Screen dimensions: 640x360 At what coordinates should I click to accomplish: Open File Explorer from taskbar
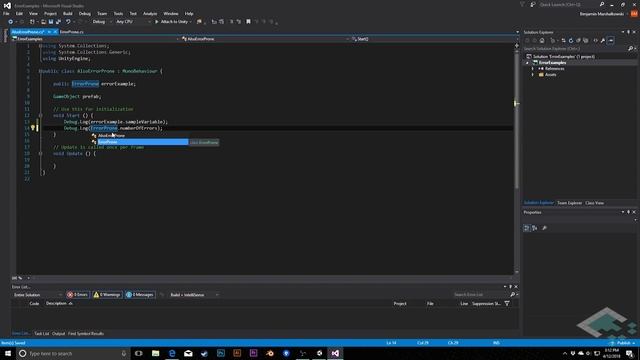point(156,353)
